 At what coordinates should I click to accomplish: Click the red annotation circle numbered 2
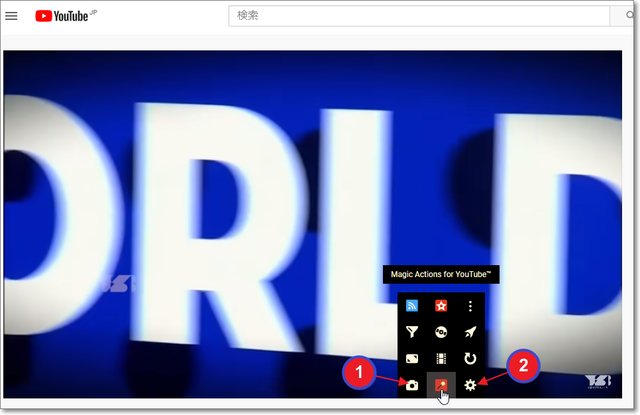coord(525,366)
